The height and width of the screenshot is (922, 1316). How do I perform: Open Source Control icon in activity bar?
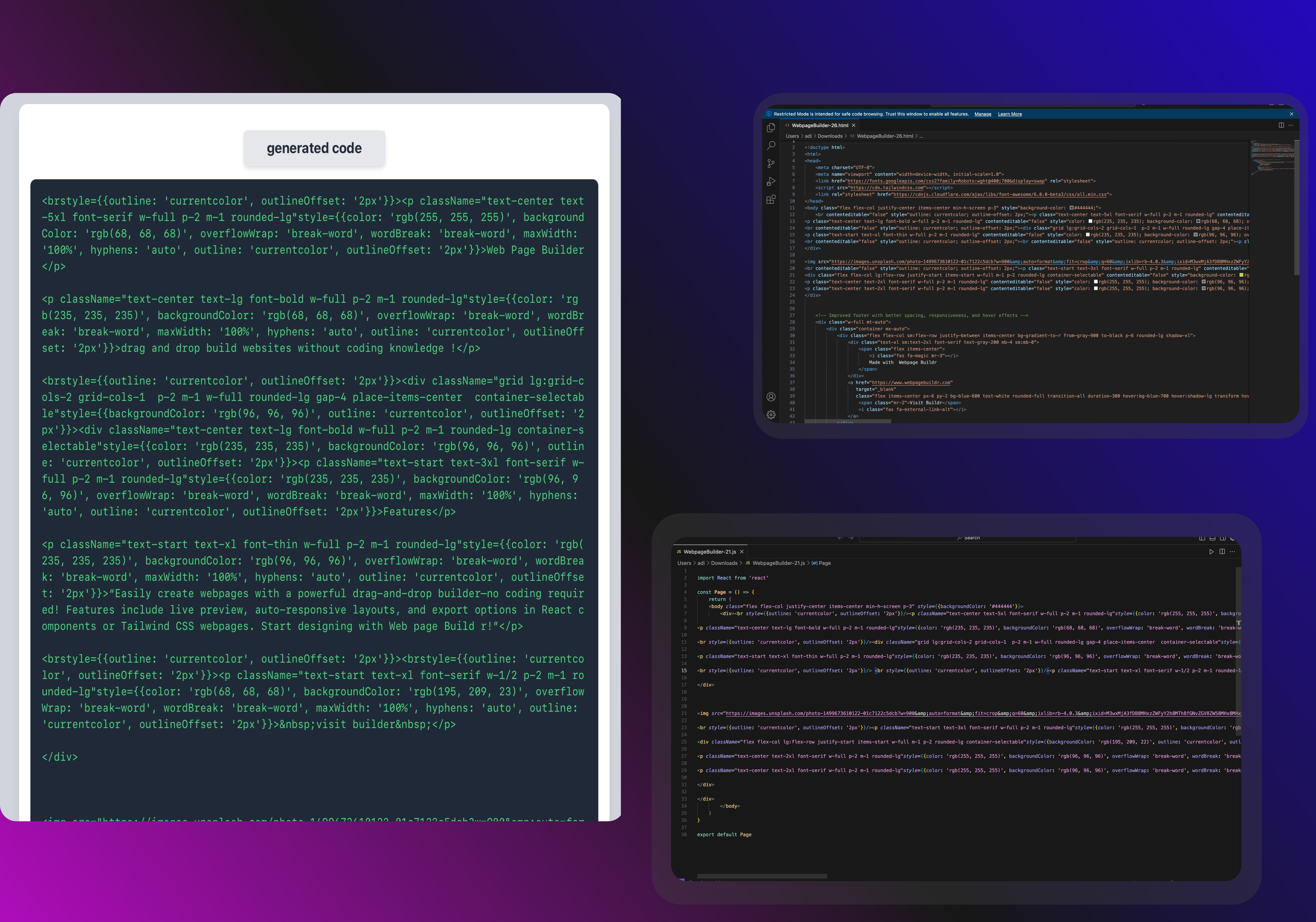[771, 163]
